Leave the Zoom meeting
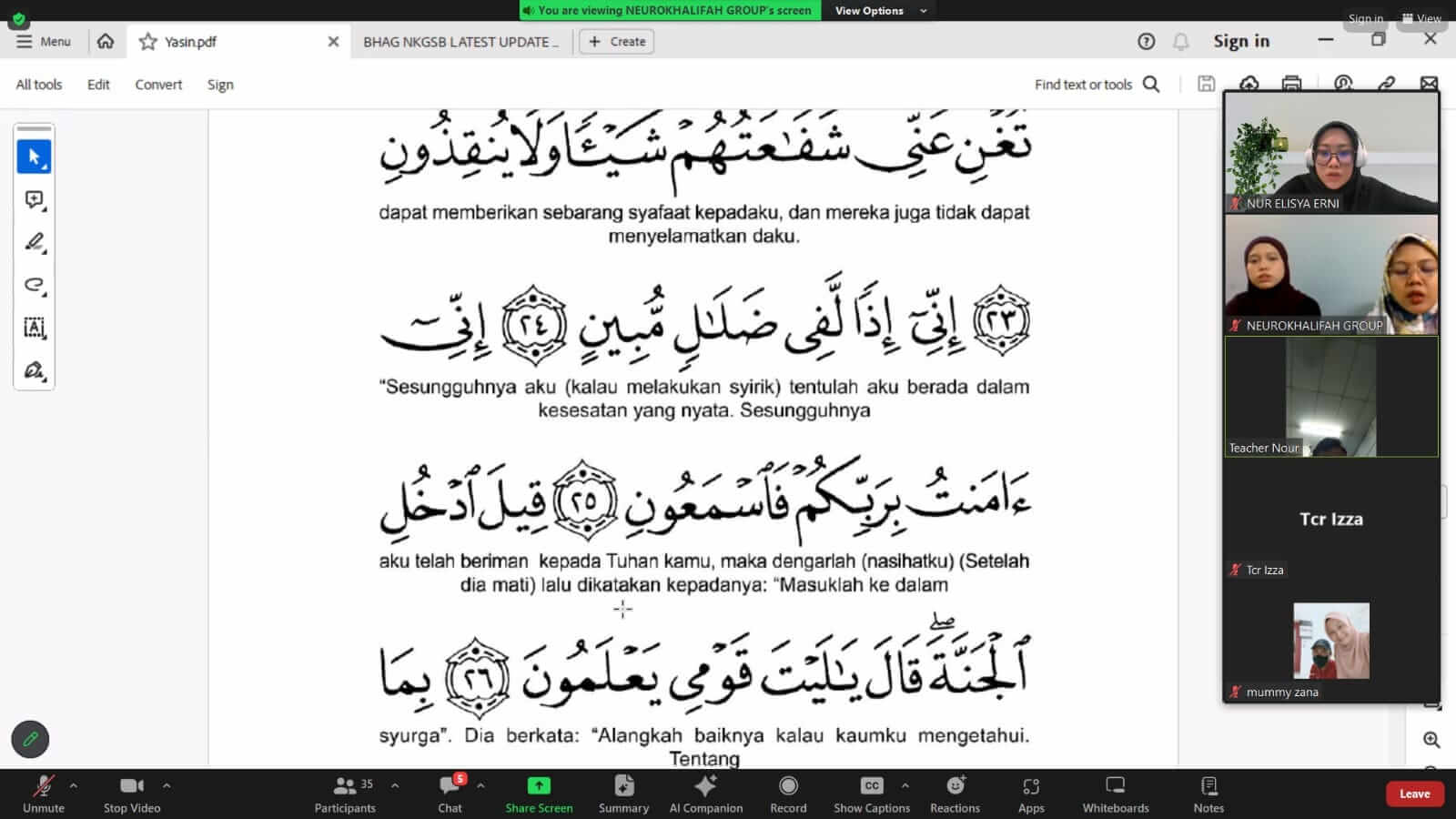 point(1414,794)
